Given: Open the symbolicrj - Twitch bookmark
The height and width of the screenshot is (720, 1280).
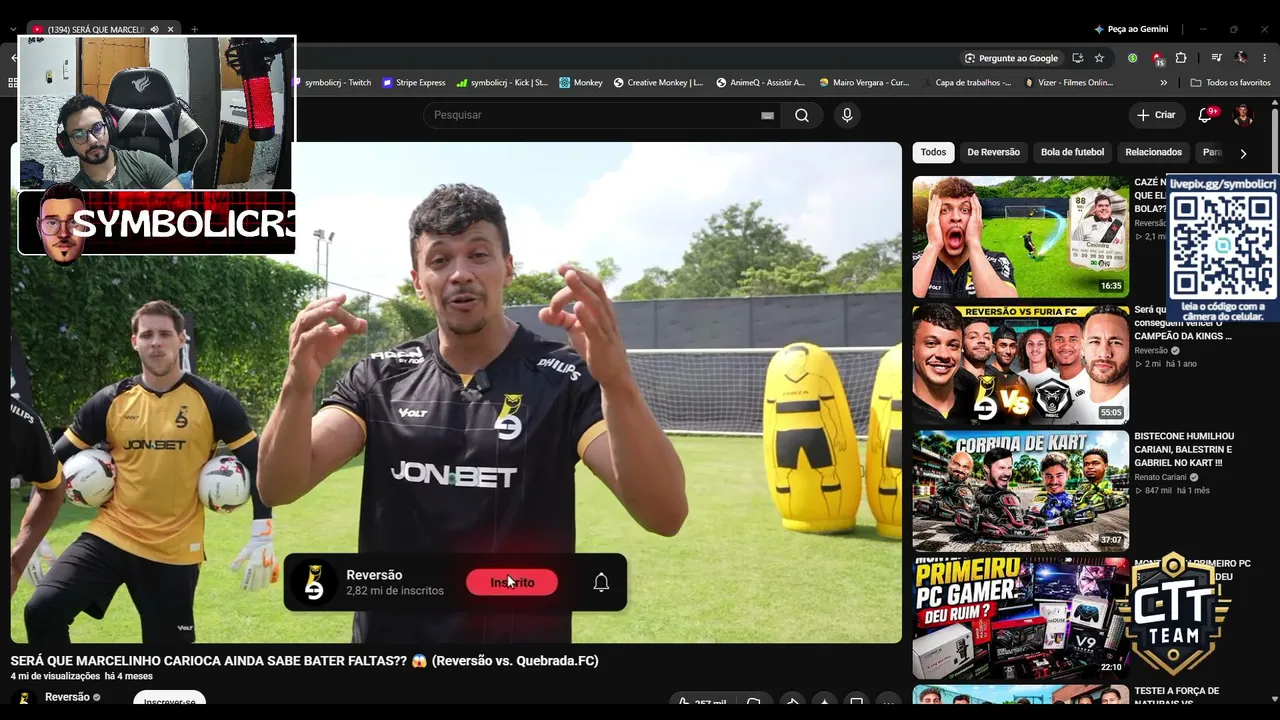Looking at the screenshot, I should coord(331,83).
